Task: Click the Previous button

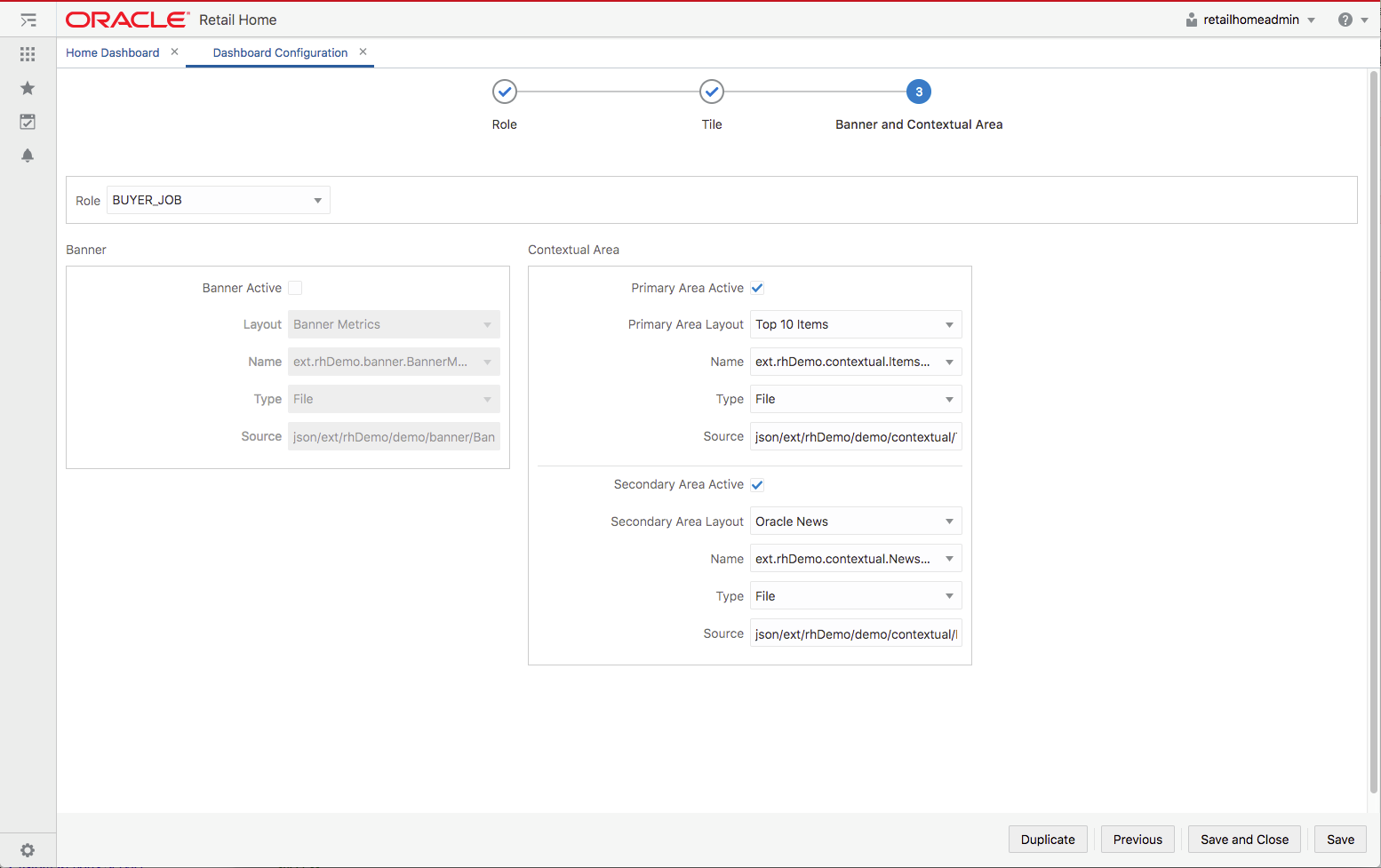Action: [x=1138, y=840]
